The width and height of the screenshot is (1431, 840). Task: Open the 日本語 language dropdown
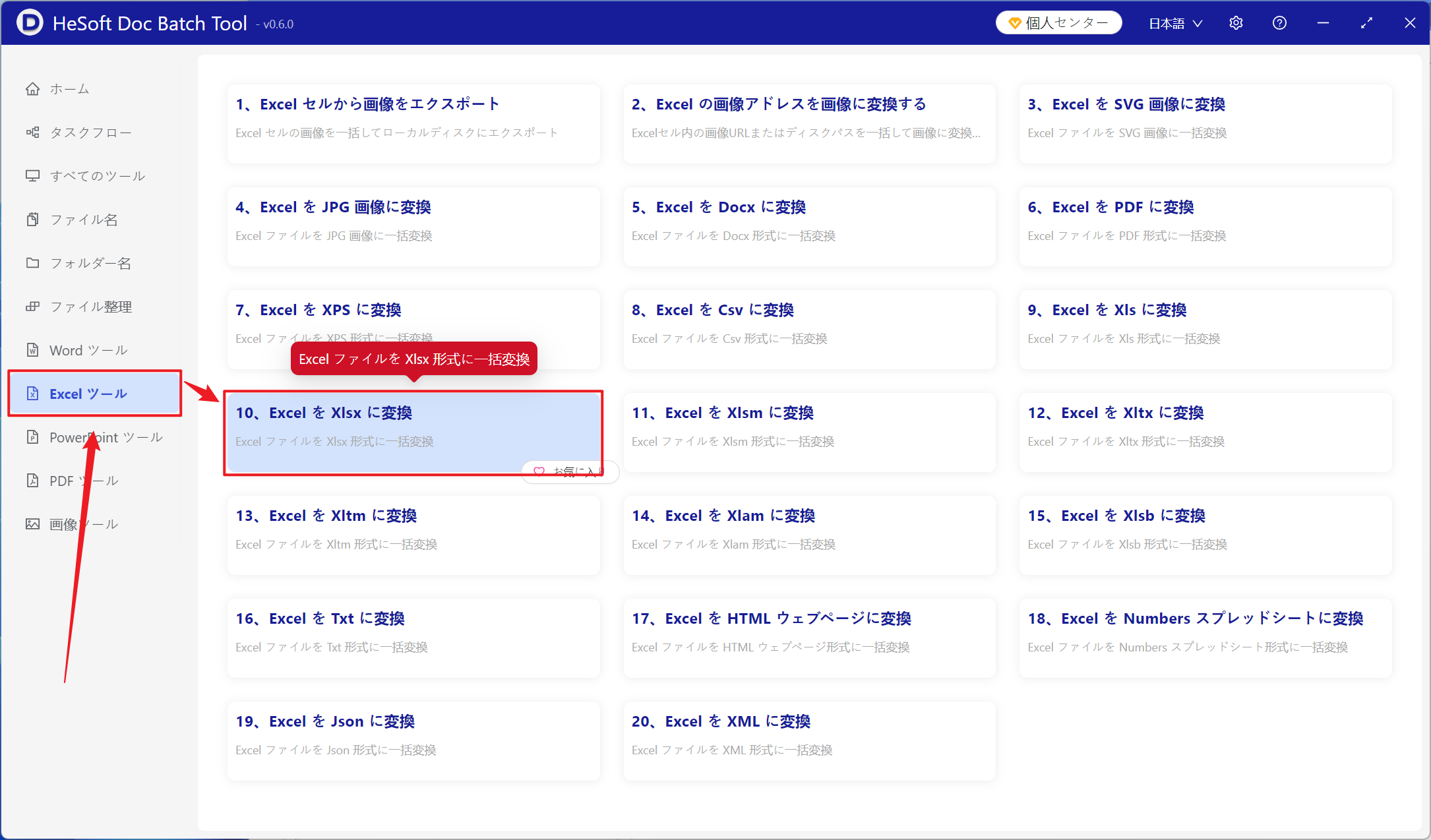[x=1176, y=23]
